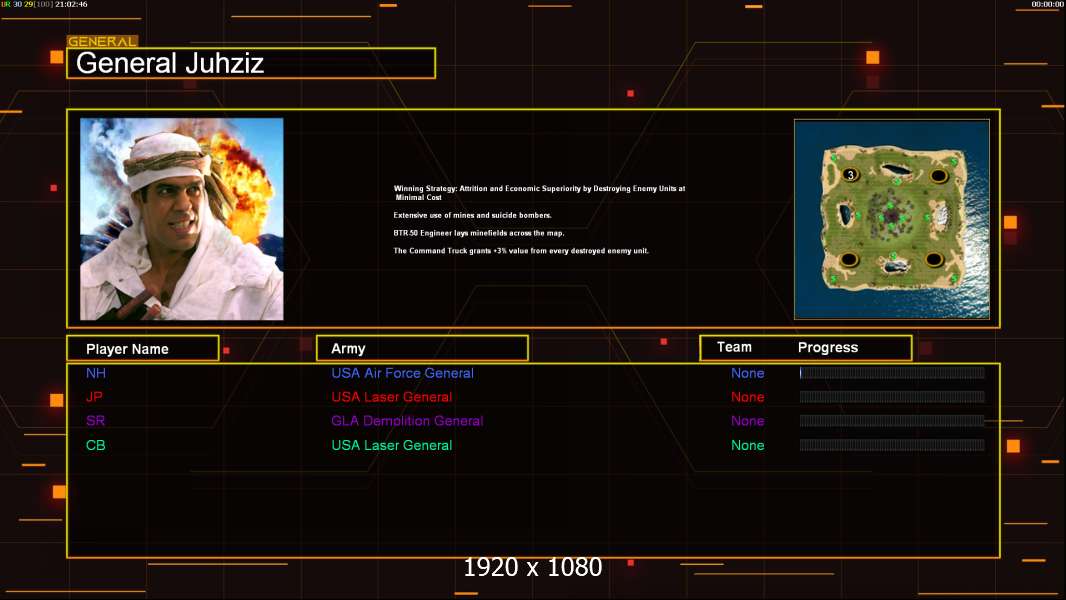Image resolution: width=1066 pixels, height=600 pixels.
Task: Select player name SR
Action: [x=95, y=421]
